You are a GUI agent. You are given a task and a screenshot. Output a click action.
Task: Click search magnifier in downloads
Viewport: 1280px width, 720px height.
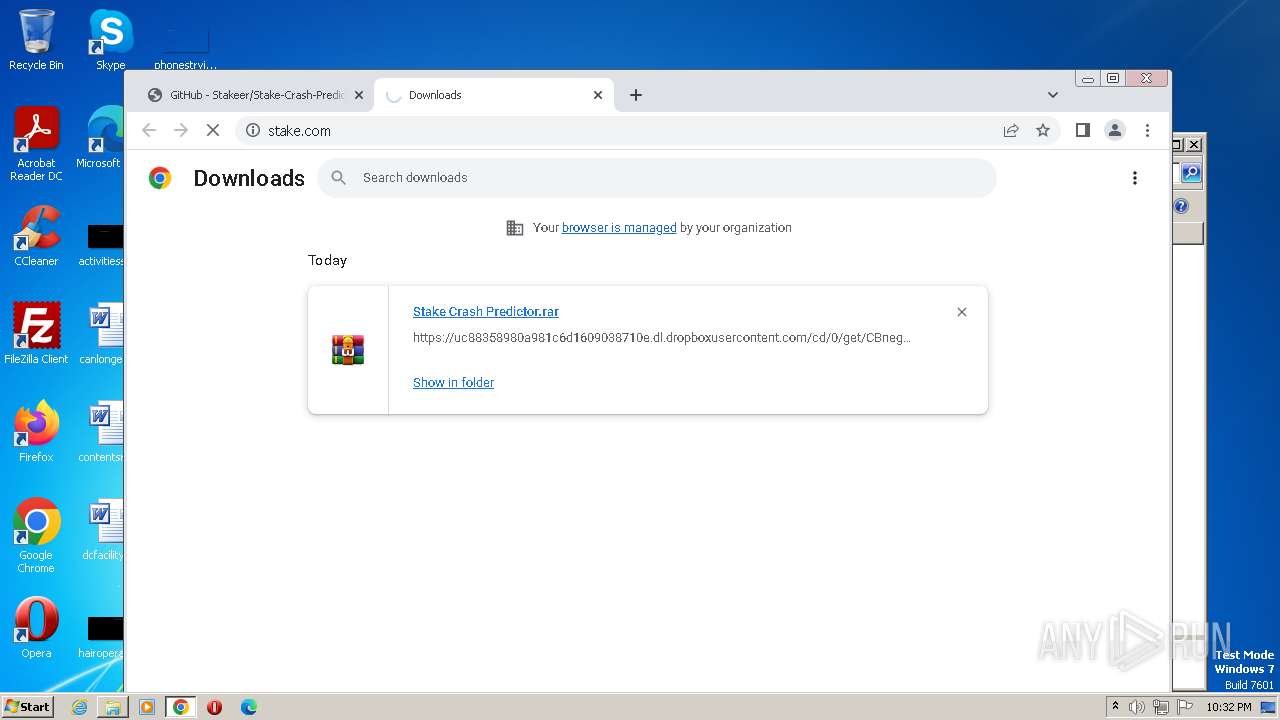pyautogui.click(x=339, y=178)
